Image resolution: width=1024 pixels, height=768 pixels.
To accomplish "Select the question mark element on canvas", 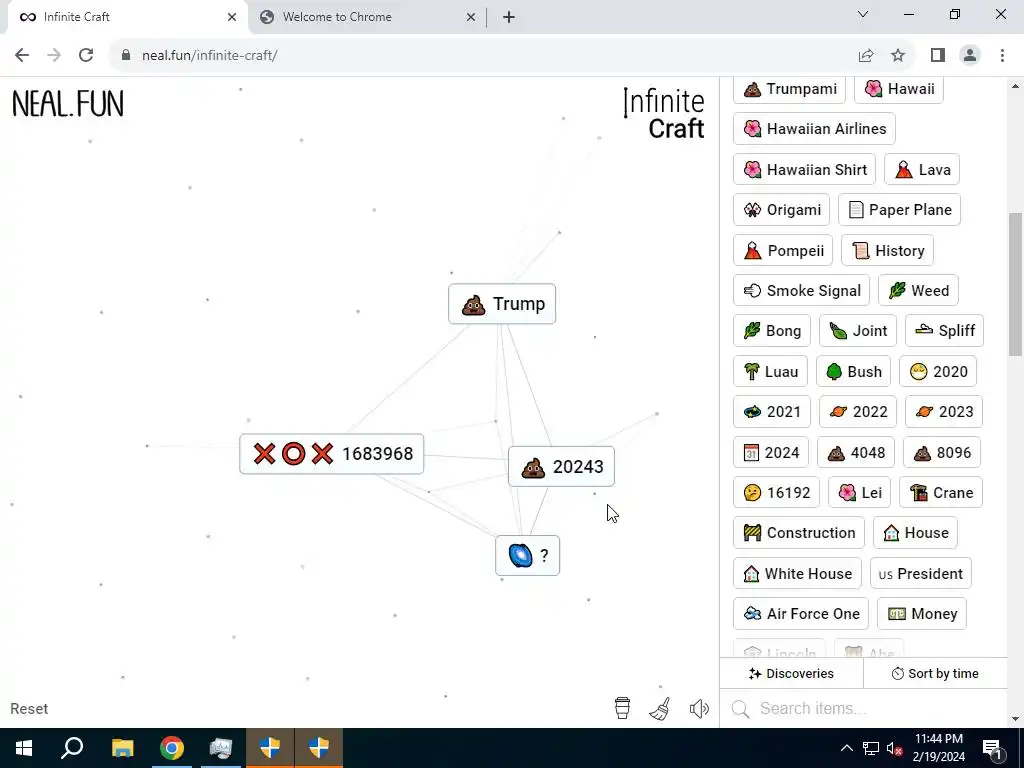I will 527,556.
